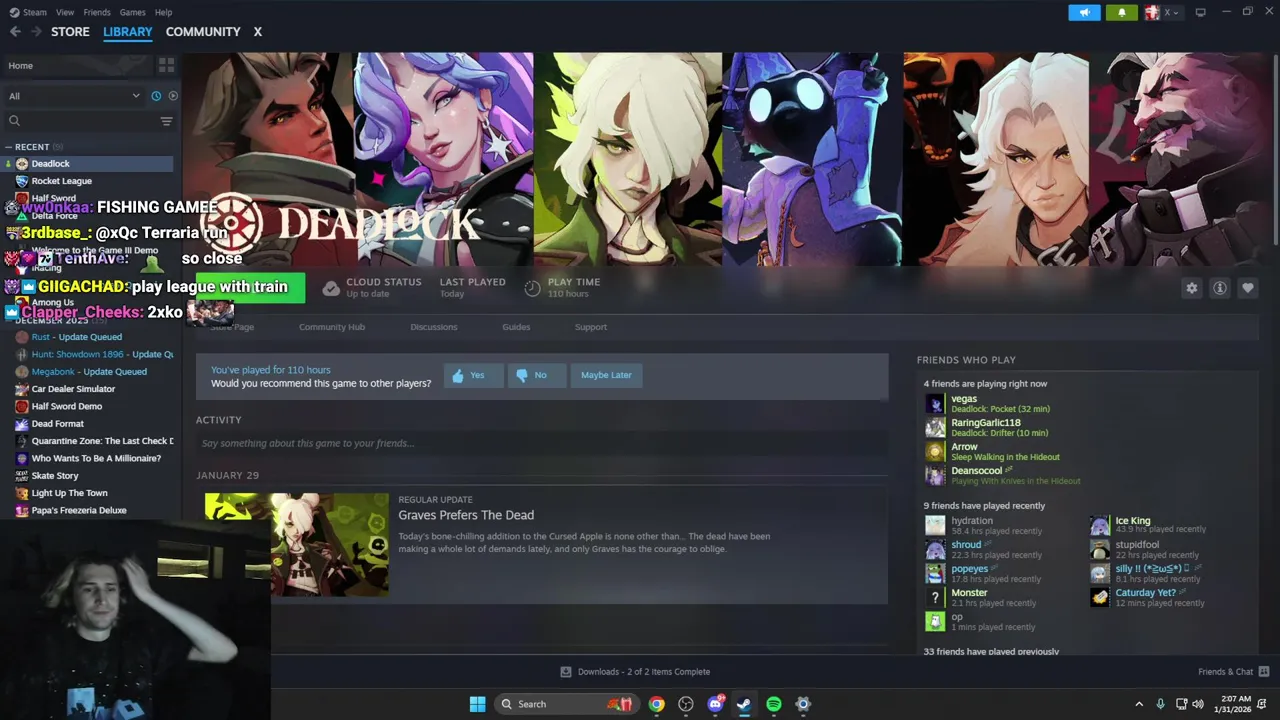The height and width of the screenshot is (720, 1280).
Task: Open the Discussions link
Action: (434, 327)
